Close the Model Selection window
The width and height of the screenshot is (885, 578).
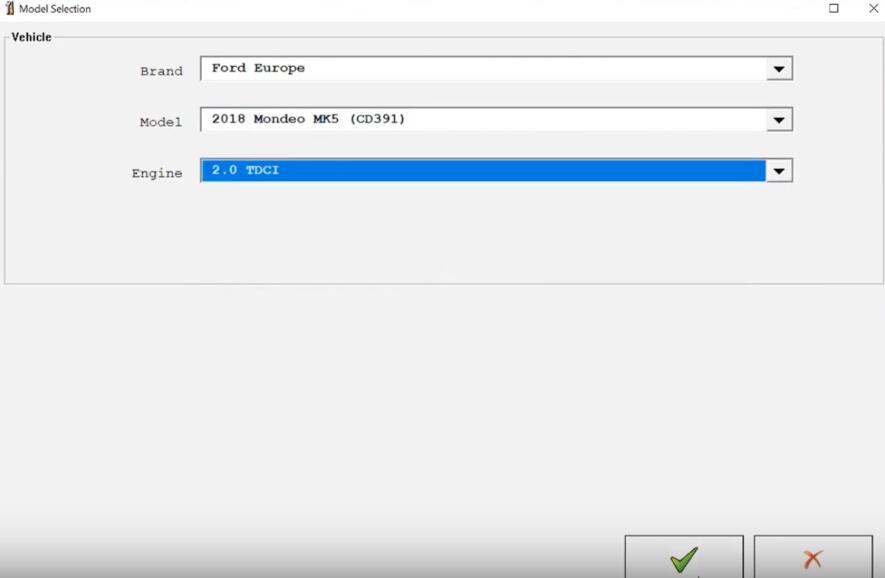(x=873, y=8)
